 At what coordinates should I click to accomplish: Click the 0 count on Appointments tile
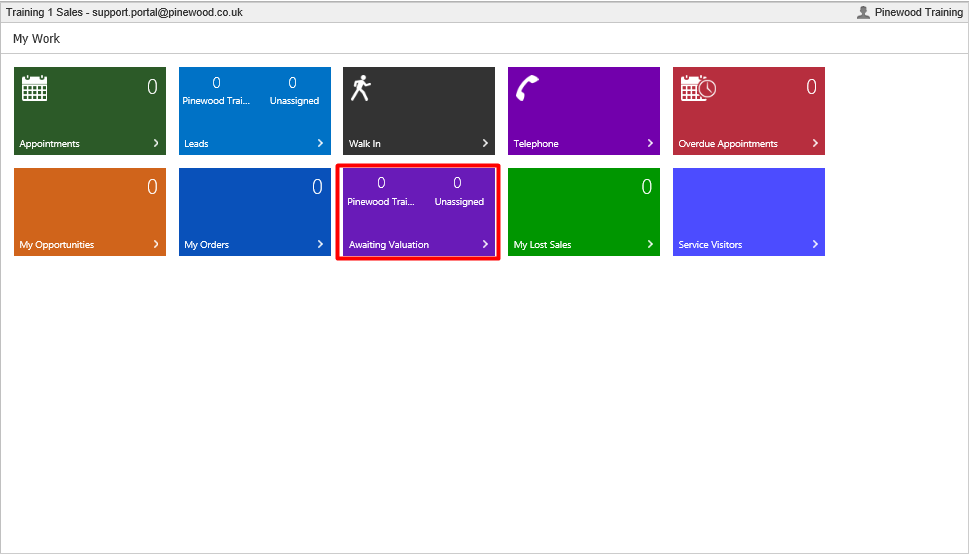pos(152,87)
